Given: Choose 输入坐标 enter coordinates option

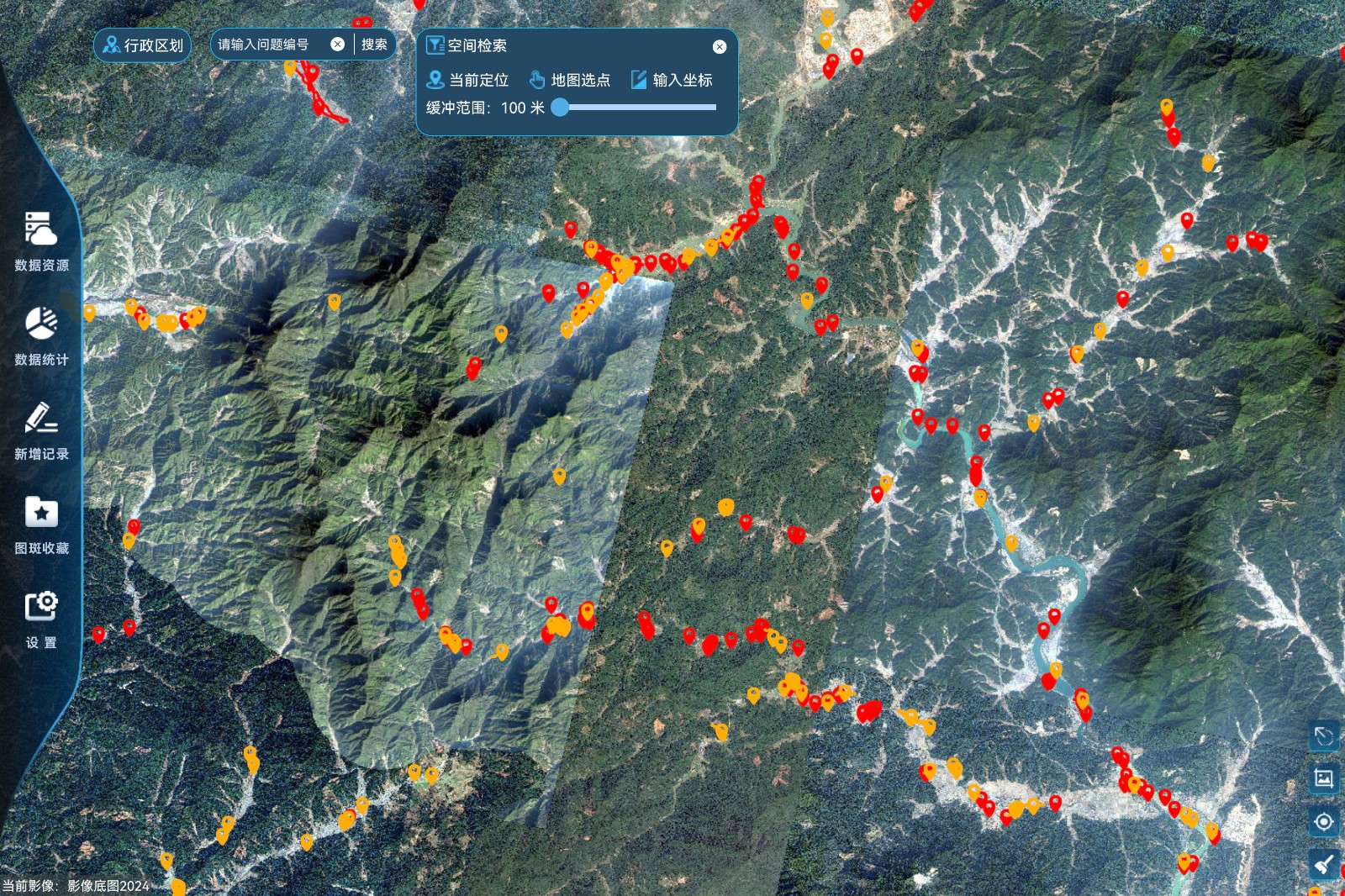Looking at the screenshot, I should (x=672, y=80).
